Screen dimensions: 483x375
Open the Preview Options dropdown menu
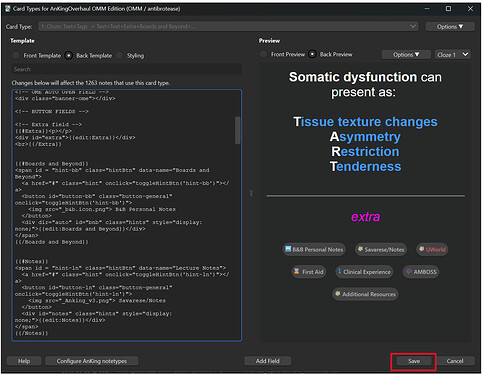pyautogui.click(x=406, y=54)
